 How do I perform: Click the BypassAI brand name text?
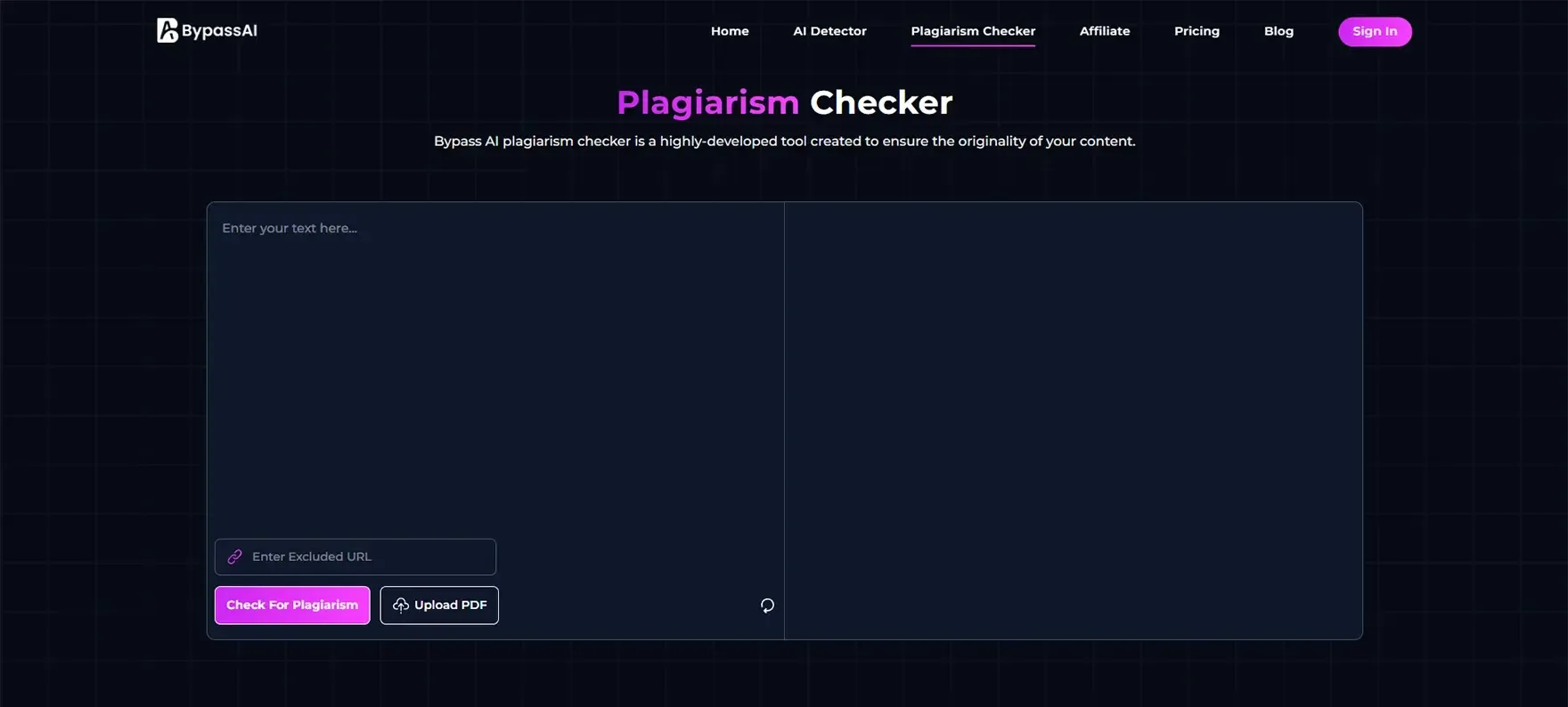(x=219, y=30)
